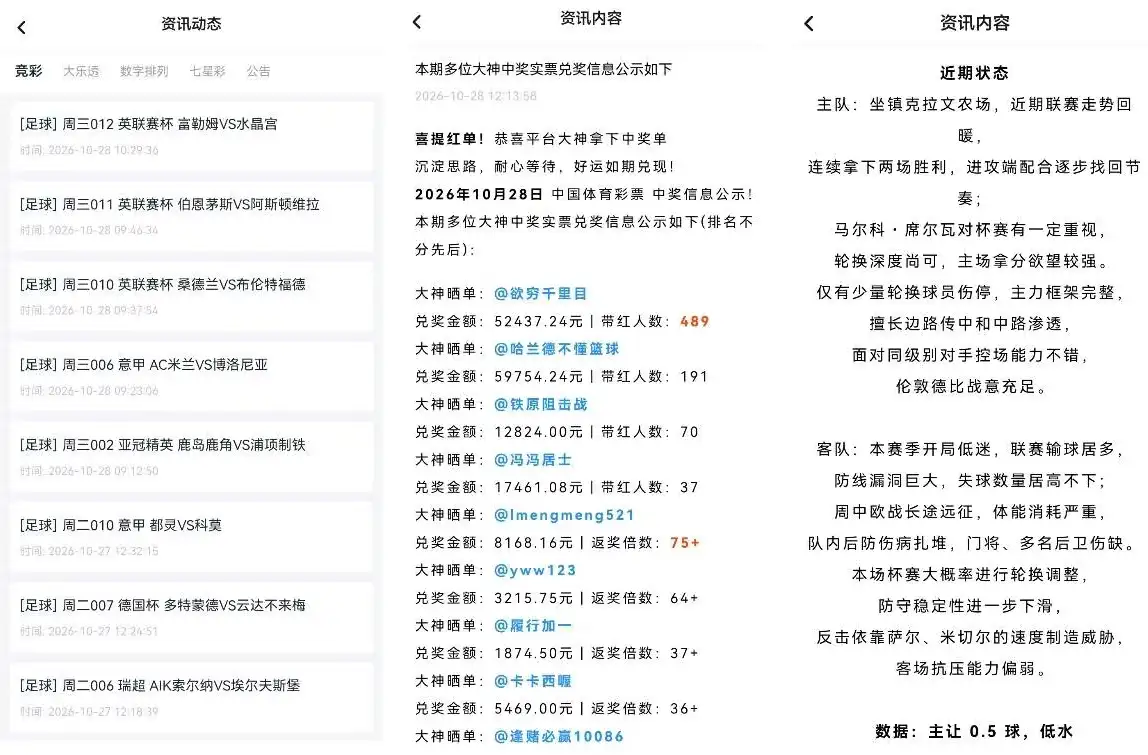Open 周二010 意甲 都灵VS科莫 article
The height and width of the screenshot is (755, 1148).
pos(191,537)
